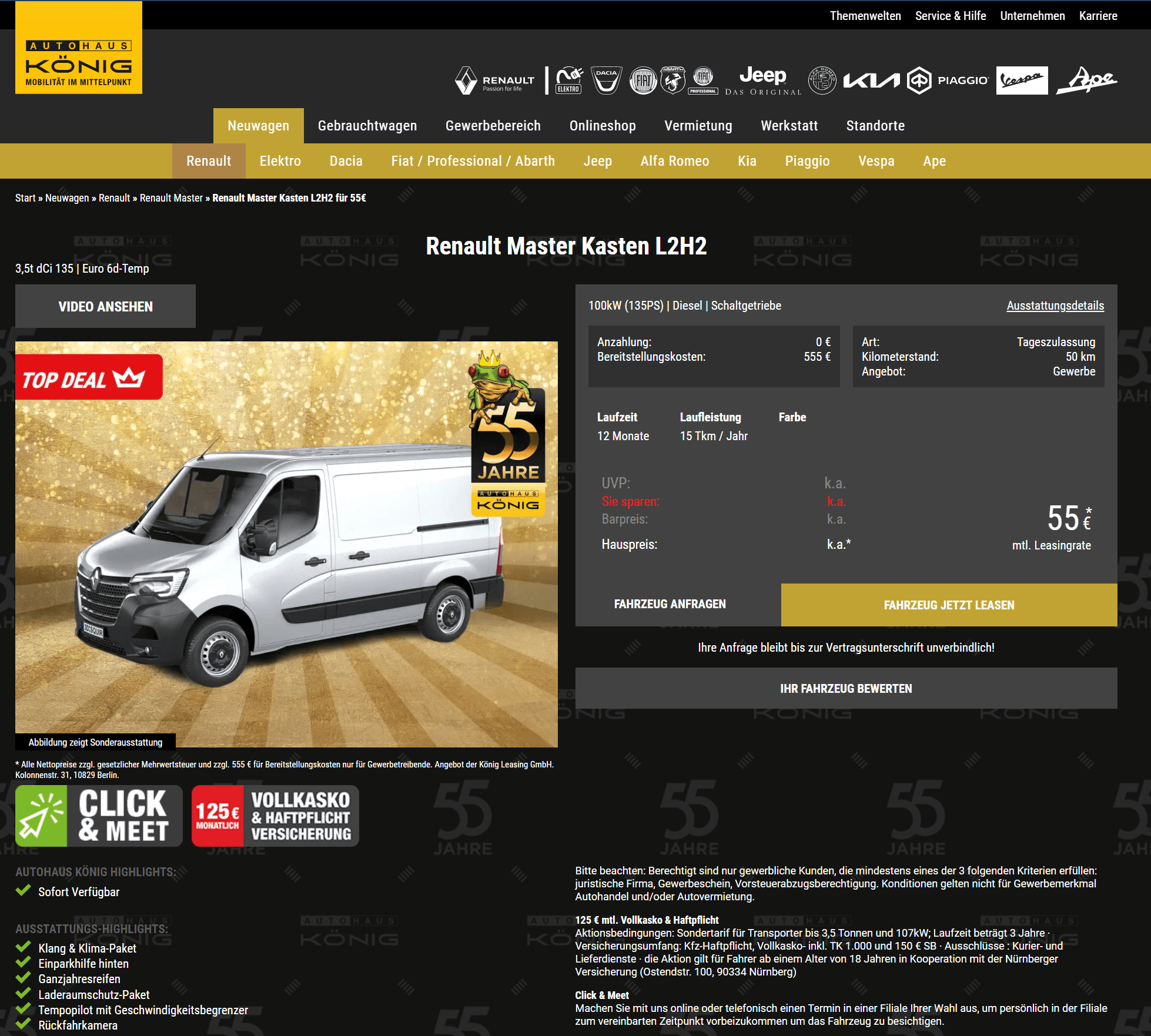
Task: Open the Renault Elektro logo
Action: click(569, 81)
